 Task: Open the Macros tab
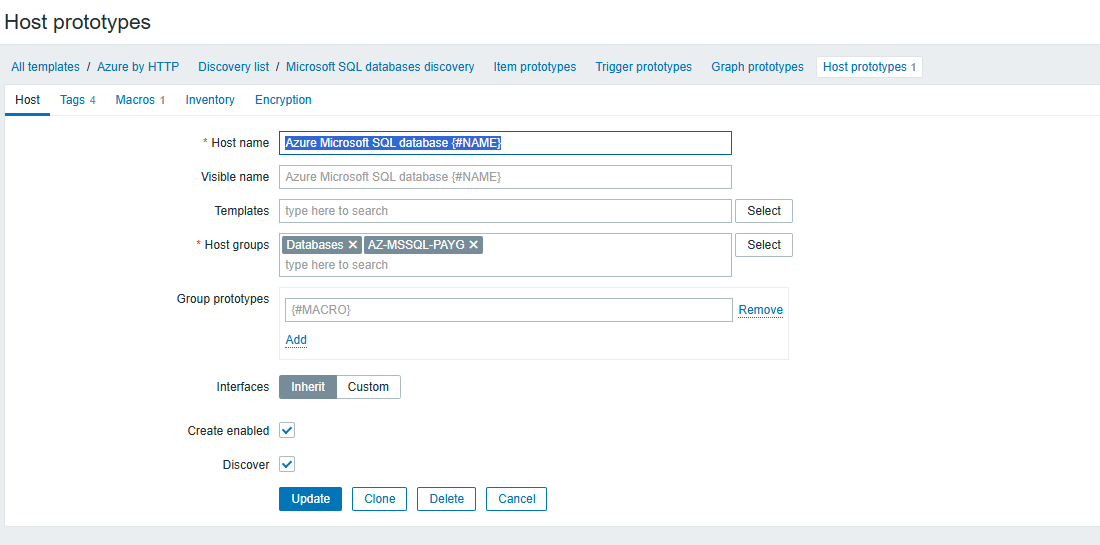[139, 100]
